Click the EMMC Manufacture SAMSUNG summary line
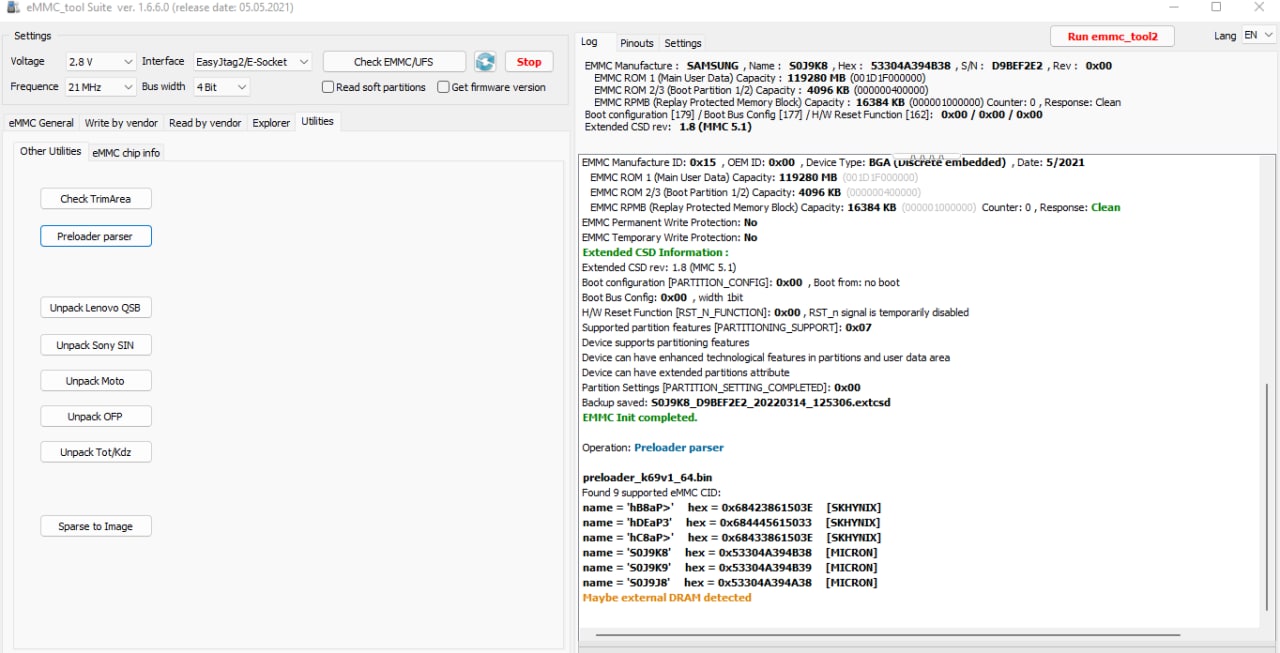 click(848, 65)
